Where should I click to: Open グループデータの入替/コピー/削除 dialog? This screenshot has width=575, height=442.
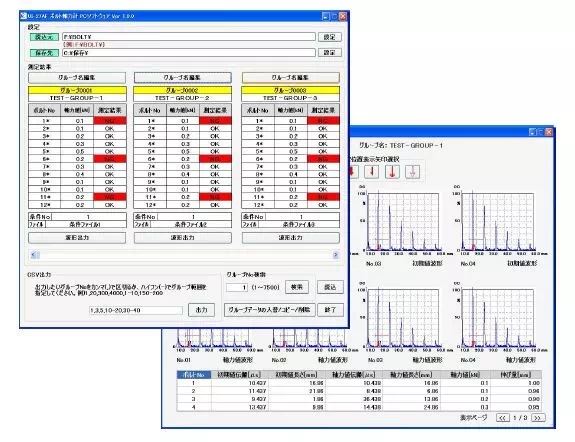[x=269, y=310]
